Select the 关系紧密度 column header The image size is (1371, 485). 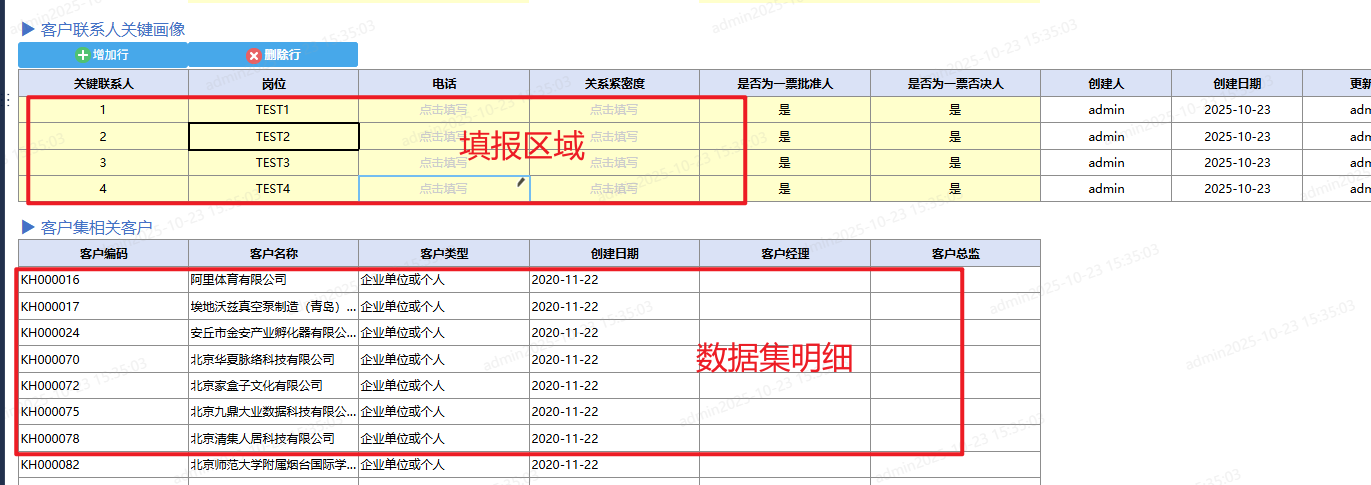click(x=615, y=84)
